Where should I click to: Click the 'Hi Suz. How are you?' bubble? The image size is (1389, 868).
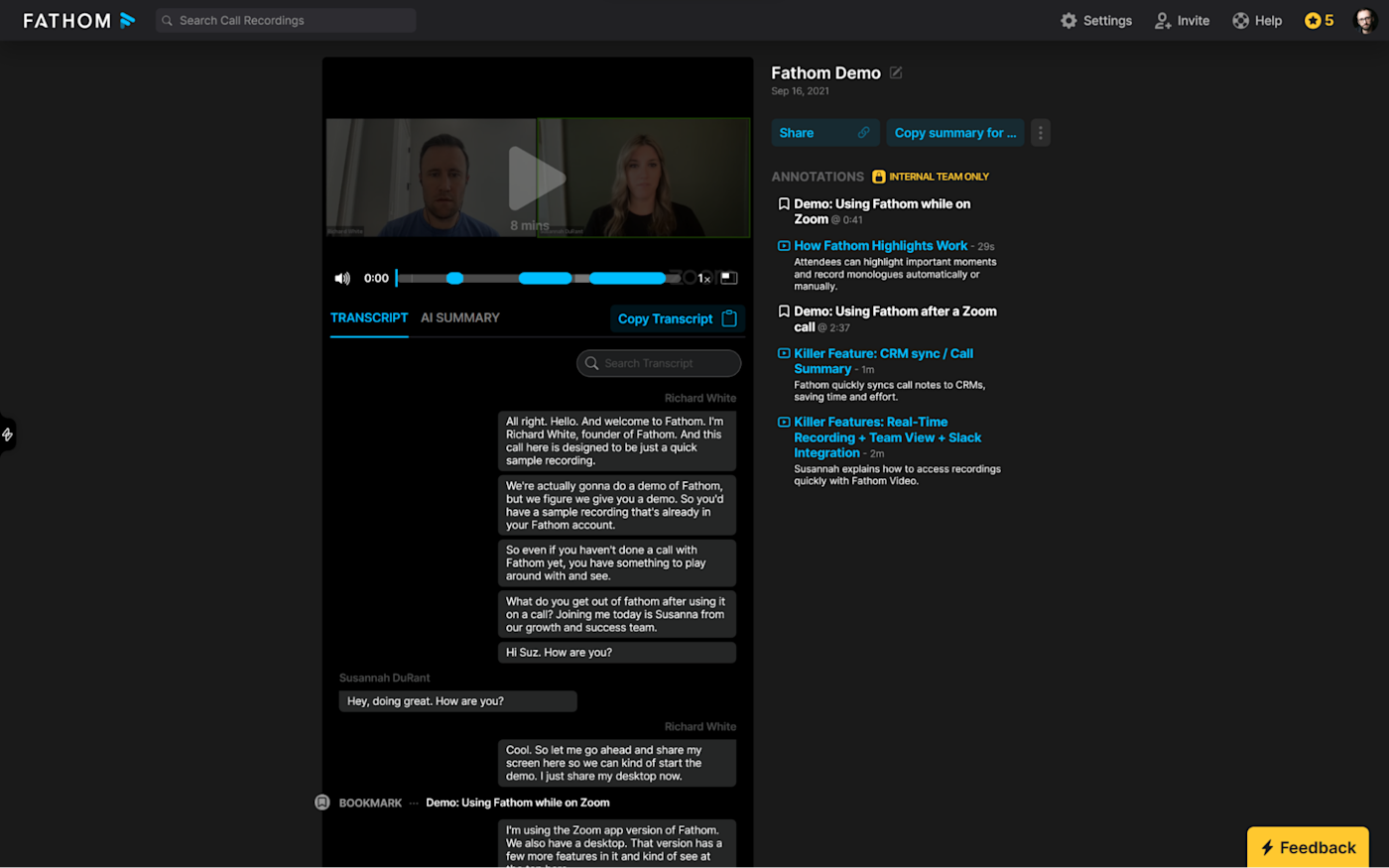[617, 653]
